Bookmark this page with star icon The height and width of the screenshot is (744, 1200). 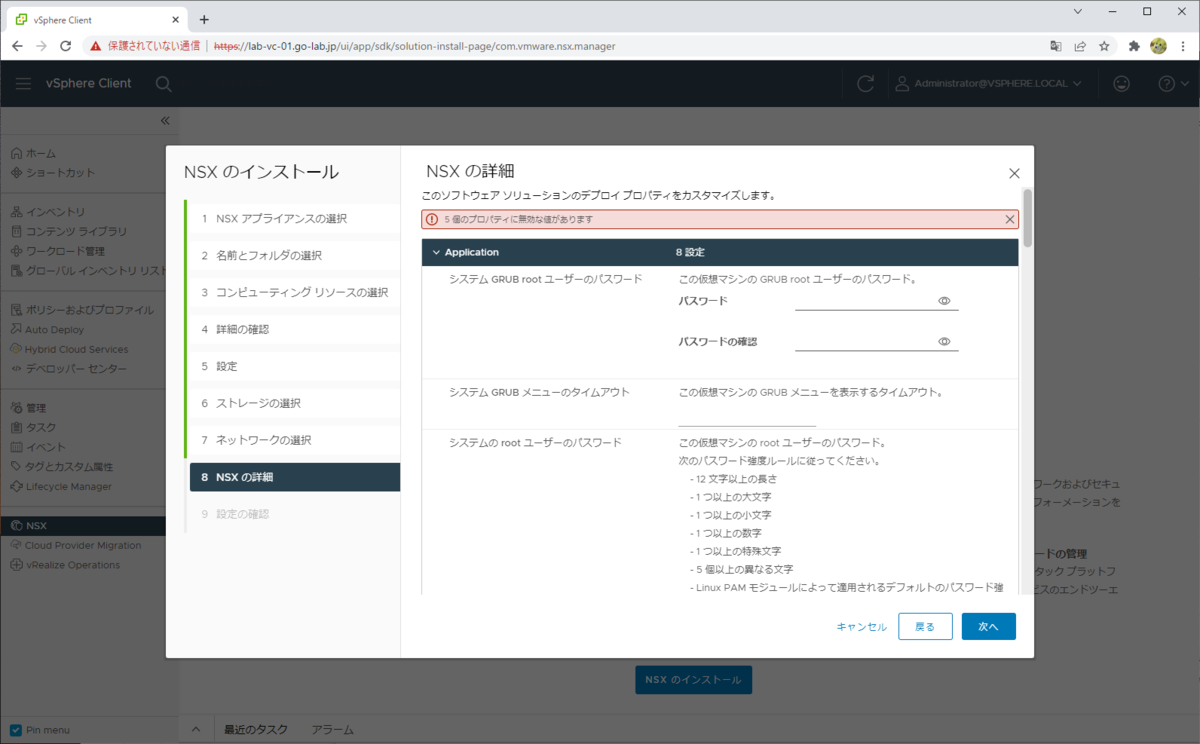[1104, 46]
